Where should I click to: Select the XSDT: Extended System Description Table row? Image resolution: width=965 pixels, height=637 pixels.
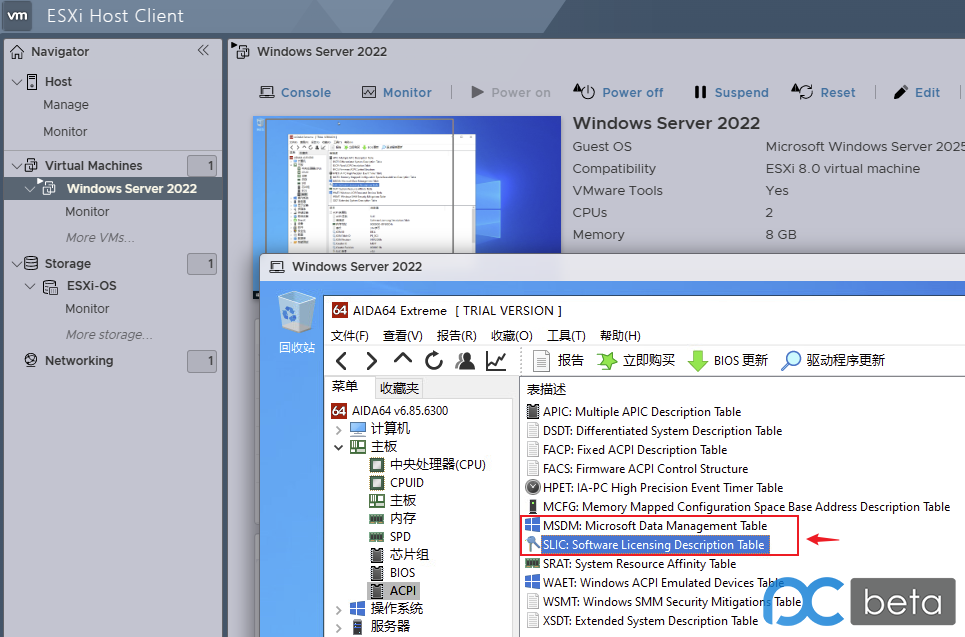click(x=643, y=621)
